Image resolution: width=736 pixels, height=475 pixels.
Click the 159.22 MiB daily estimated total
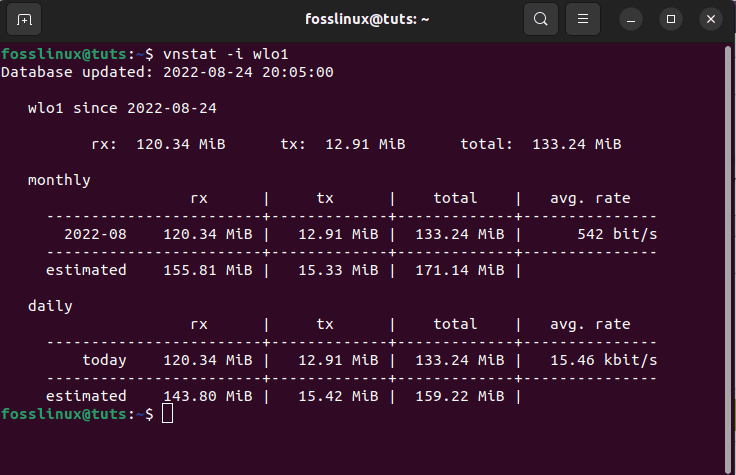point(460,396)
